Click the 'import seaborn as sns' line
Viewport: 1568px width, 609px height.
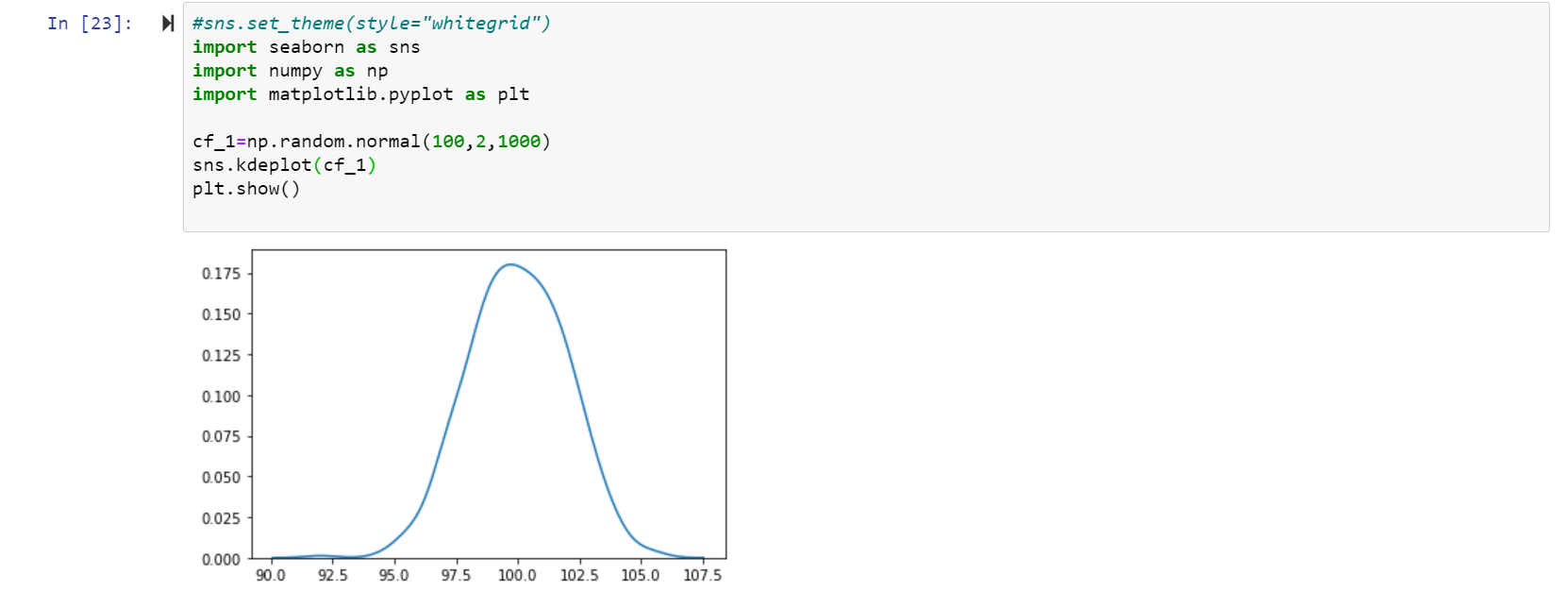(307, 47)
